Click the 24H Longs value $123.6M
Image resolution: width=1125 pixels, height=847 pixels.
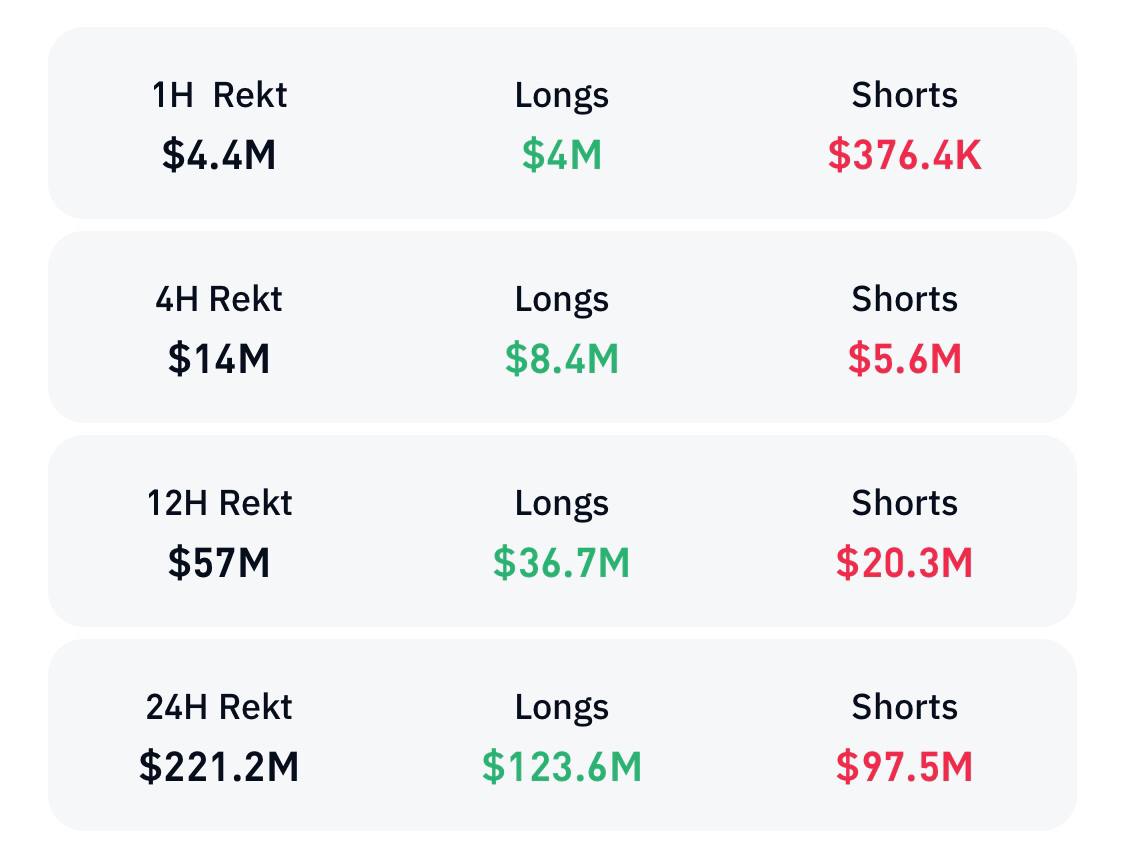(562, 767)
